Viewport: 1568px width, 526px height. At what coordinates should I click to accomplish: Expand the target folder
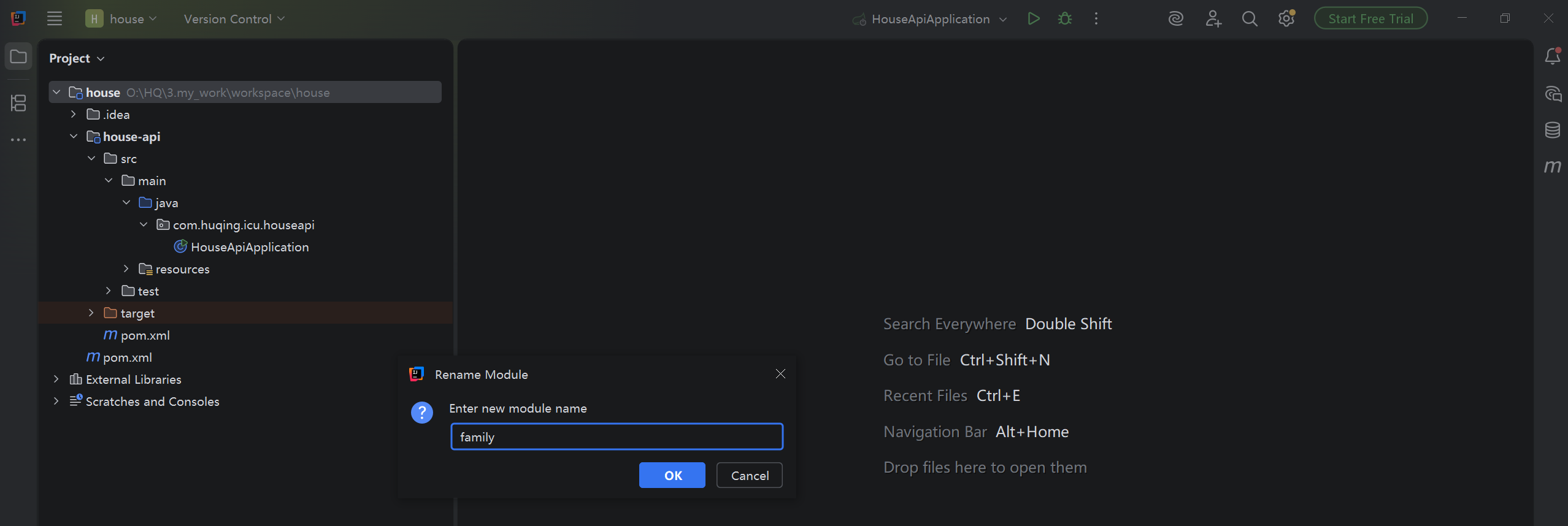tap(91, 313)
